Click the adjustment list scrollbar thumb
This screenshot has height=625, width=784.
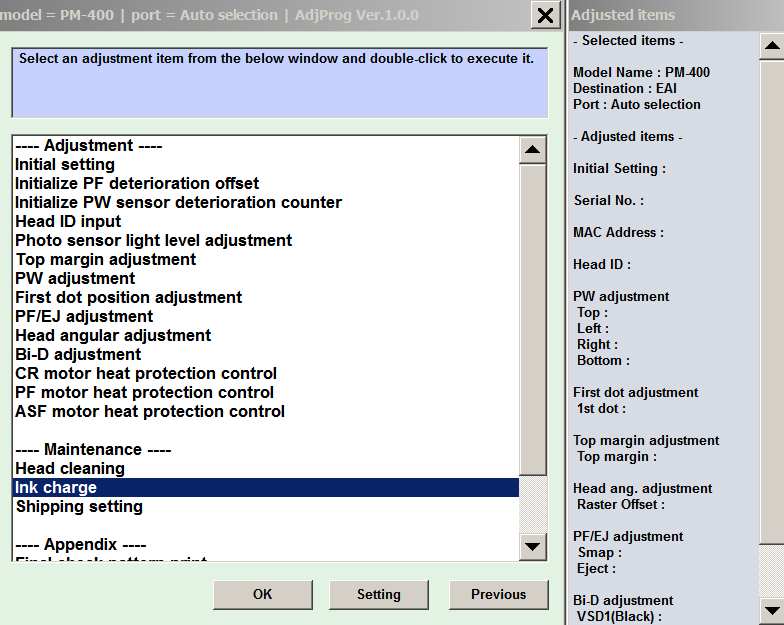532,319
